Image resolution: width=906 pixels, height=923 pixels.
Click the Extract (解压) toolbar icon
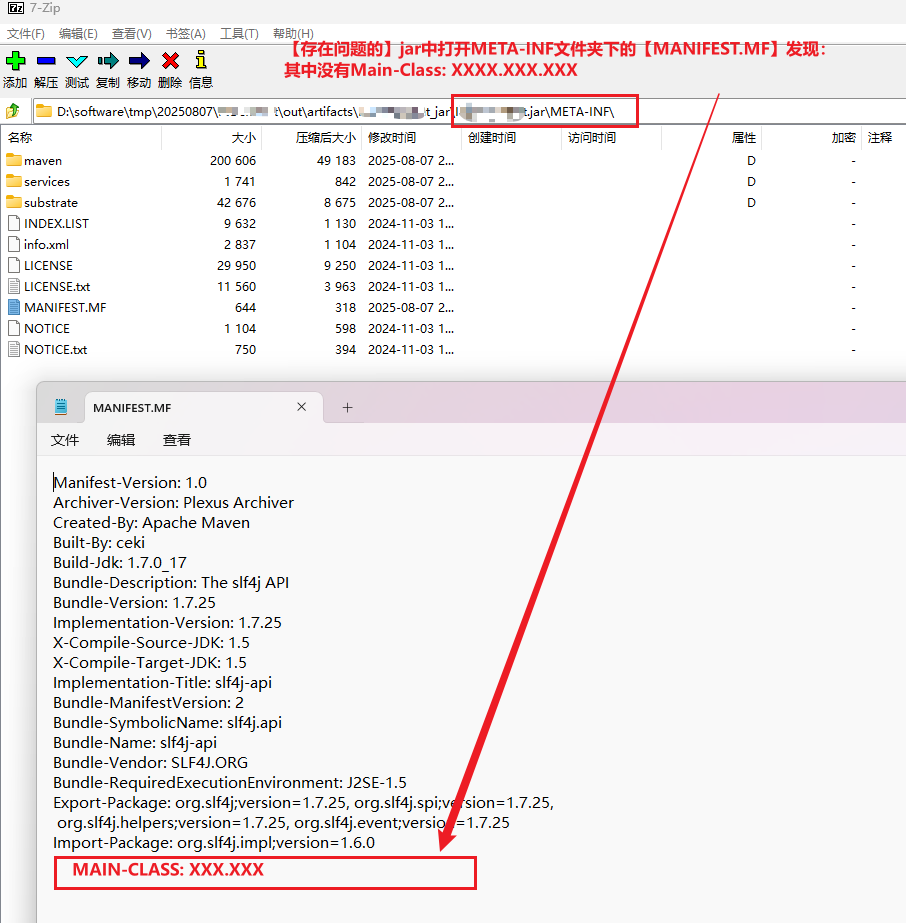[46, 61]
